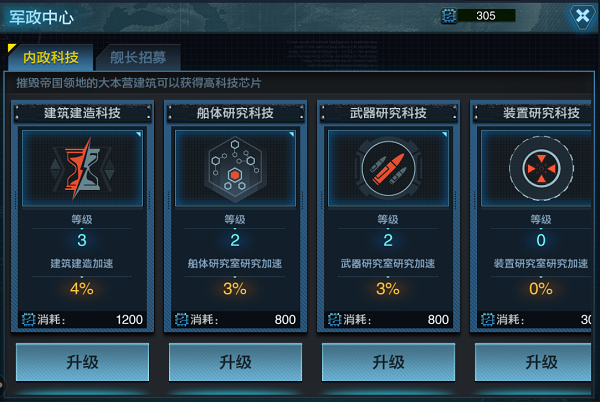The image size is (600, 402).
Task: Click the hourglass building construction tech icon
Action: click(x=82, y=168)
